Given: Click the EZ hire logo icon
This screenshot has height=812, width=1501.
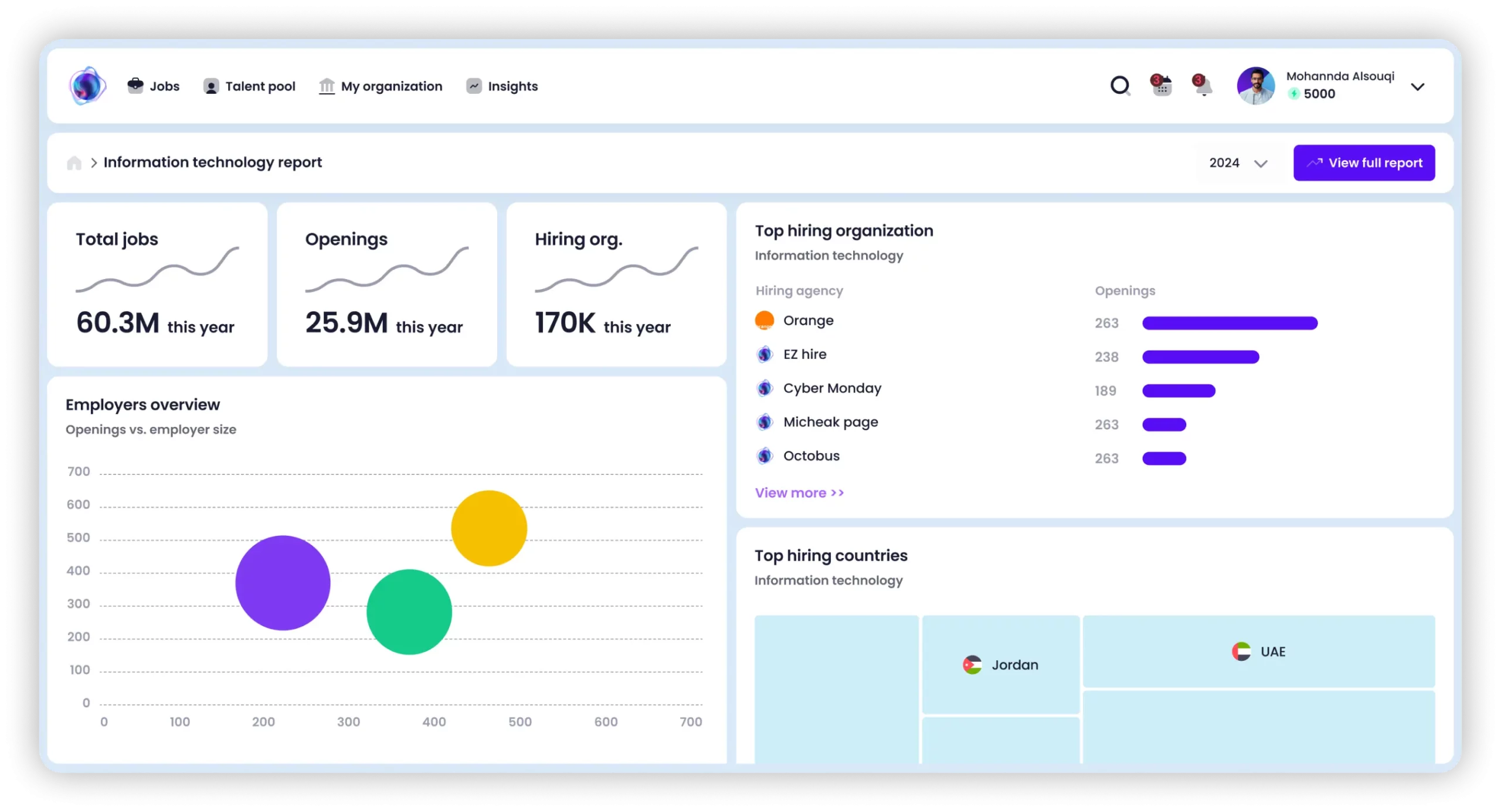Looking at the screenshot, I should [x=764, y=354].
